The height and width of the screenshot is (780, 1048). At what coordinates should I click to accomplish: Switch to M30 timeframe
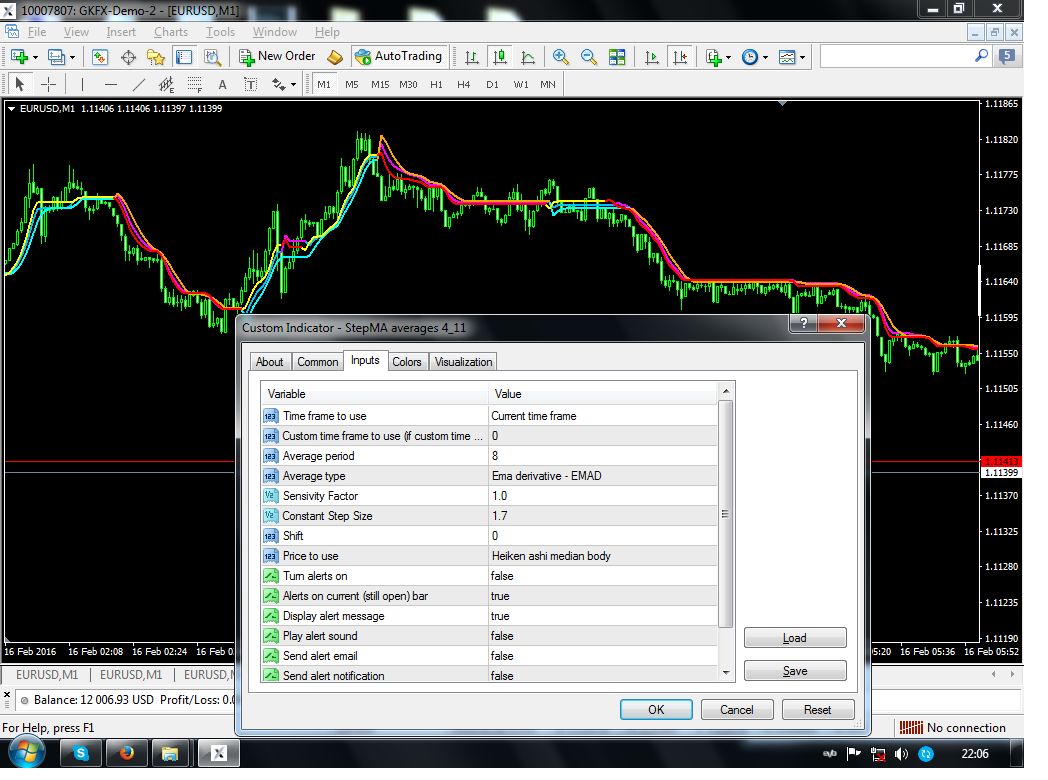(x=408, y=84)
